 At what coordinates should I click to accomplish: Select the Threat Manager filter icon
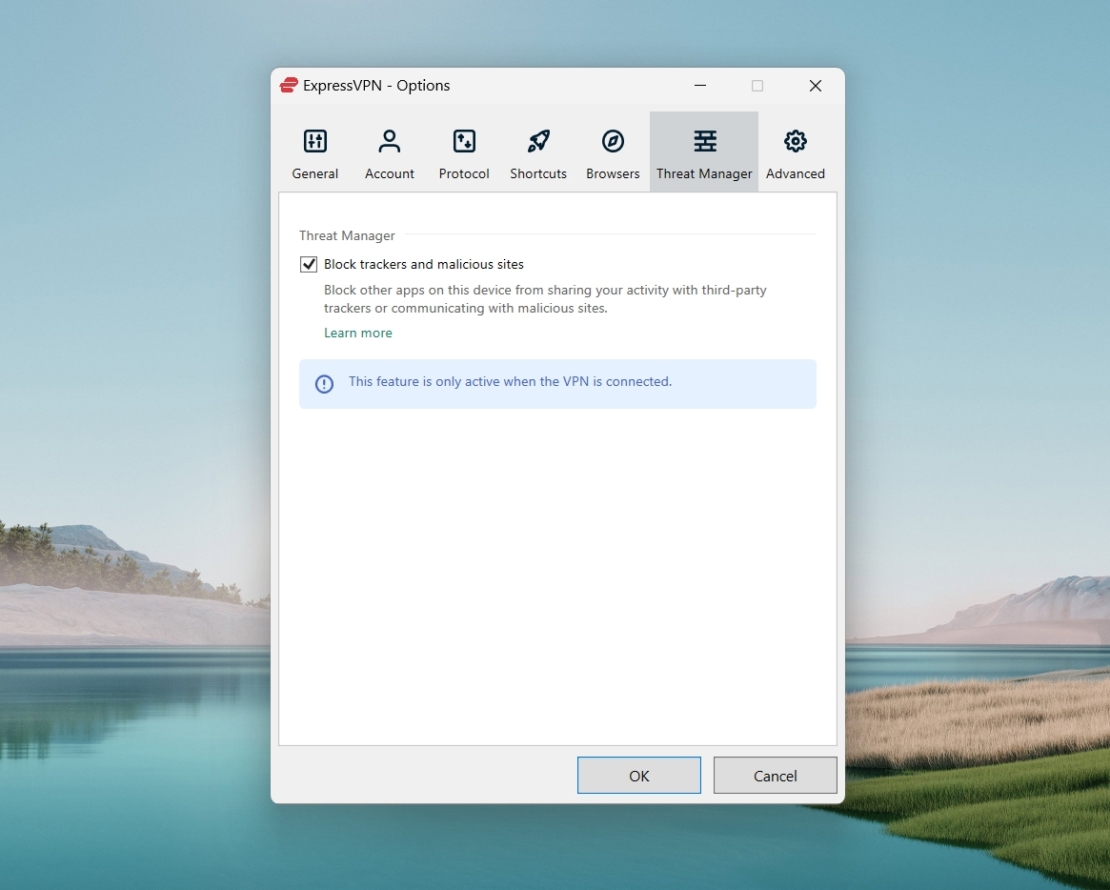click(703, 141)
